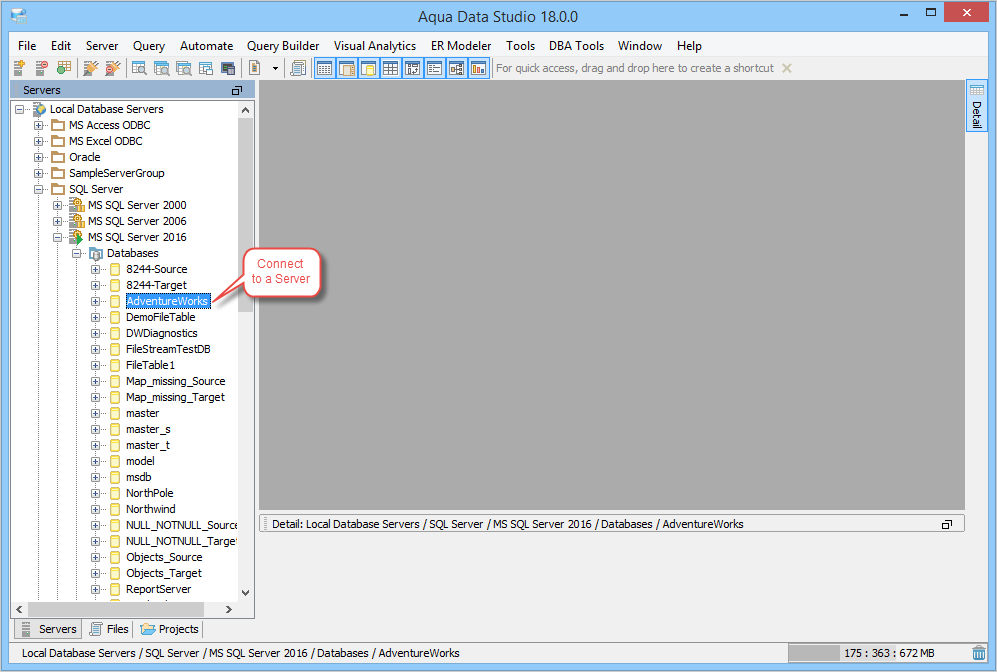The width and height of the screenshot is (997, 672).
Task: Open the Query Builder menu
Action: coord(283,46)
